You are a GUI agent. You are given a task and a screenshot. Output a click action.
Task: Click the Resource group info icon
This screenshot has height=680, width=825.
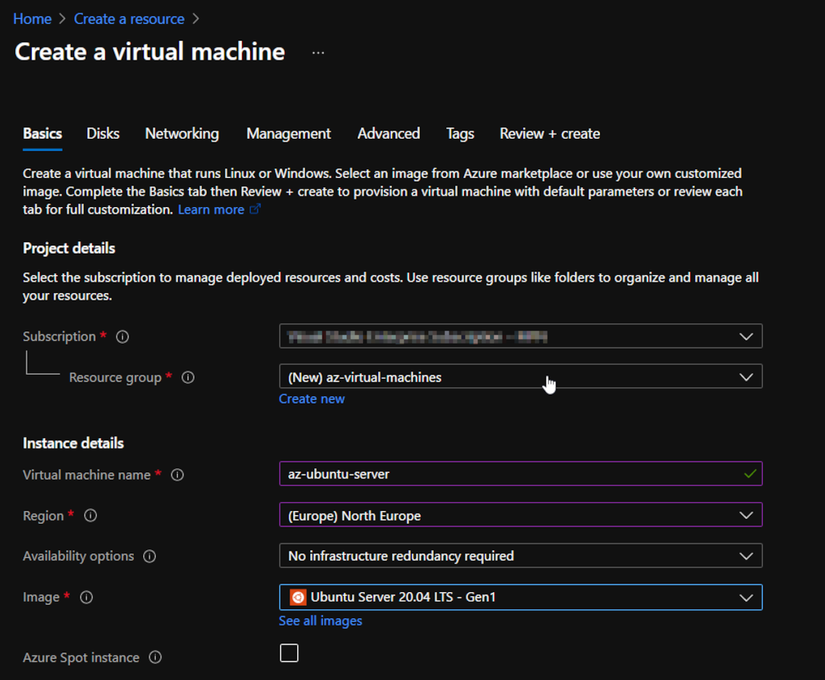tap(188, 377)
